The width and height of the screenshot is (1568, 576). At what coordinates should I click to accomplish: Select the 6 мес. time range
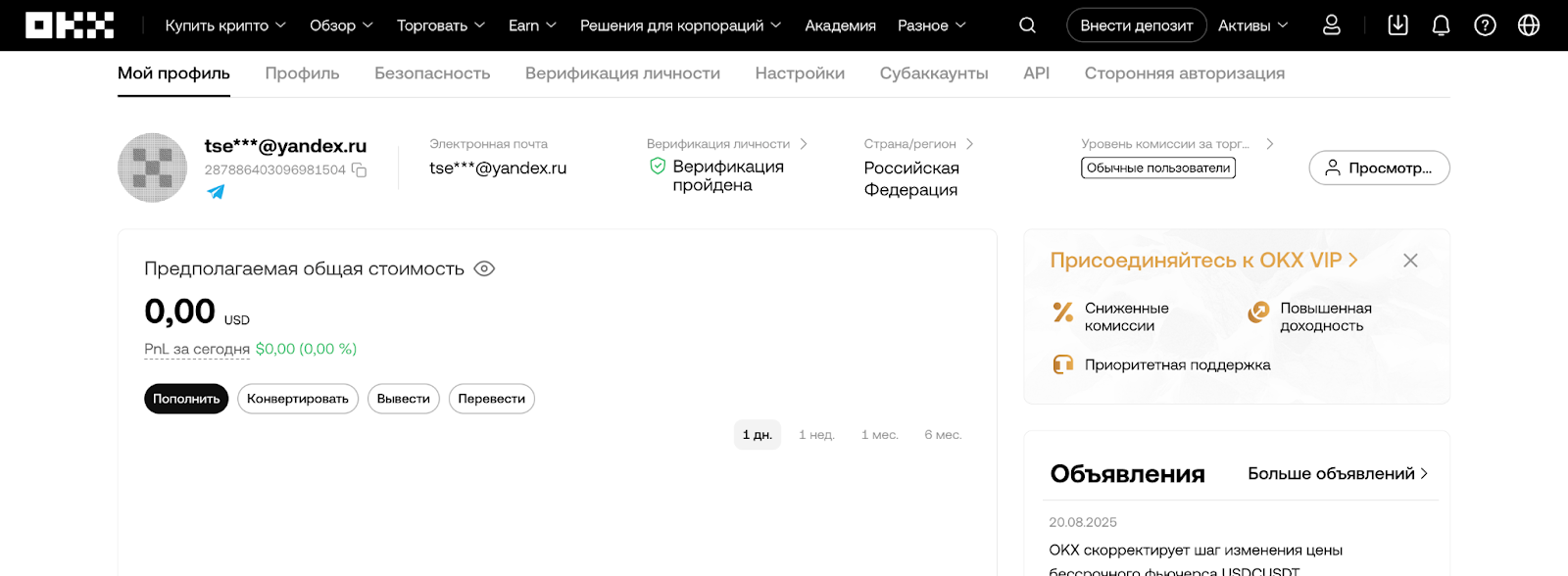(x=943, y=435)
